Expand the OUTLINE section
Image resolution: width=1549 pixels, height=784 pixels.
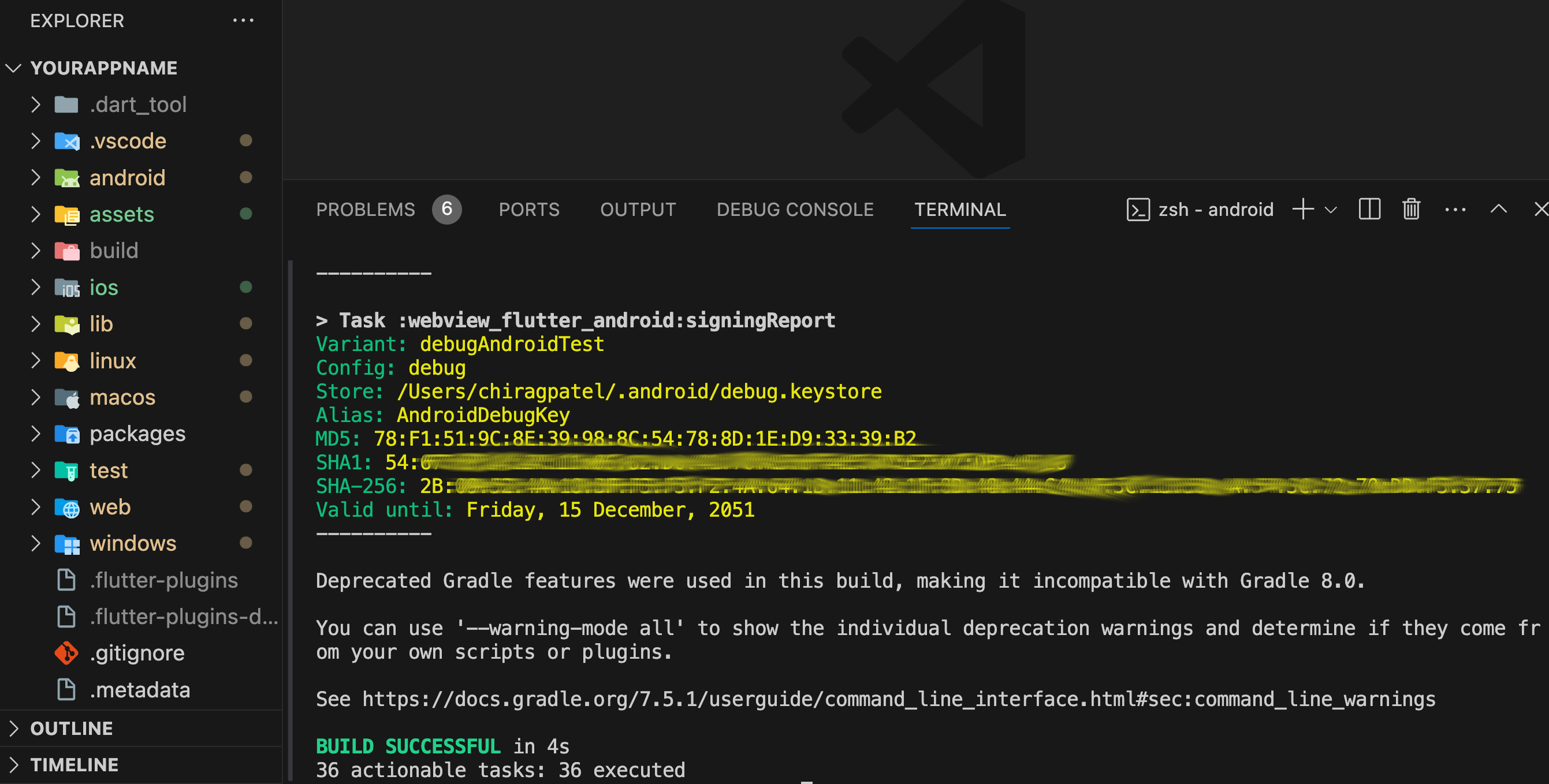click(x=71, y=728)
